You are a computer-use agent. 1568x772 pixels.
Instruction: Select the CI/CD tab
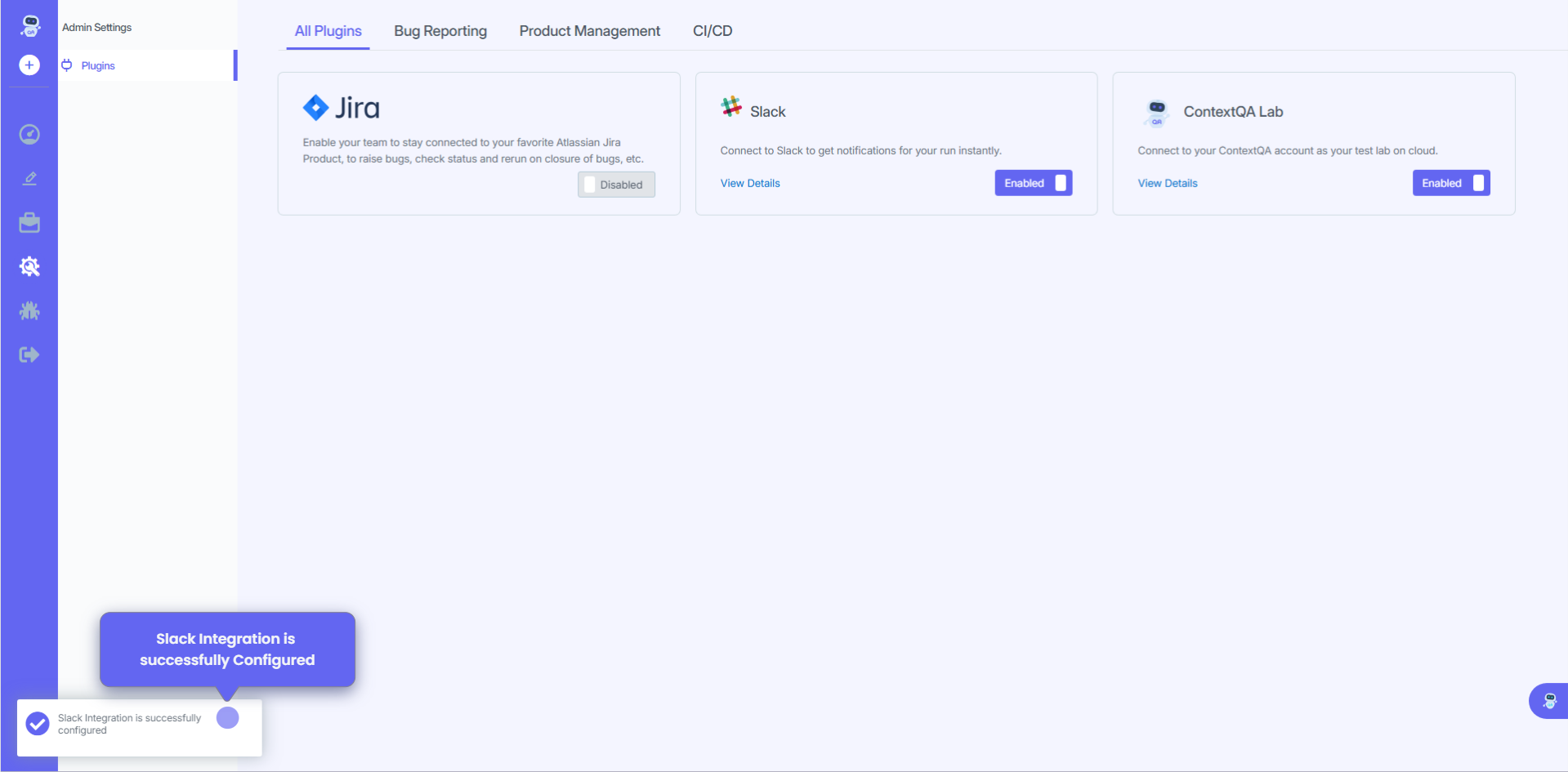(712, 31)
